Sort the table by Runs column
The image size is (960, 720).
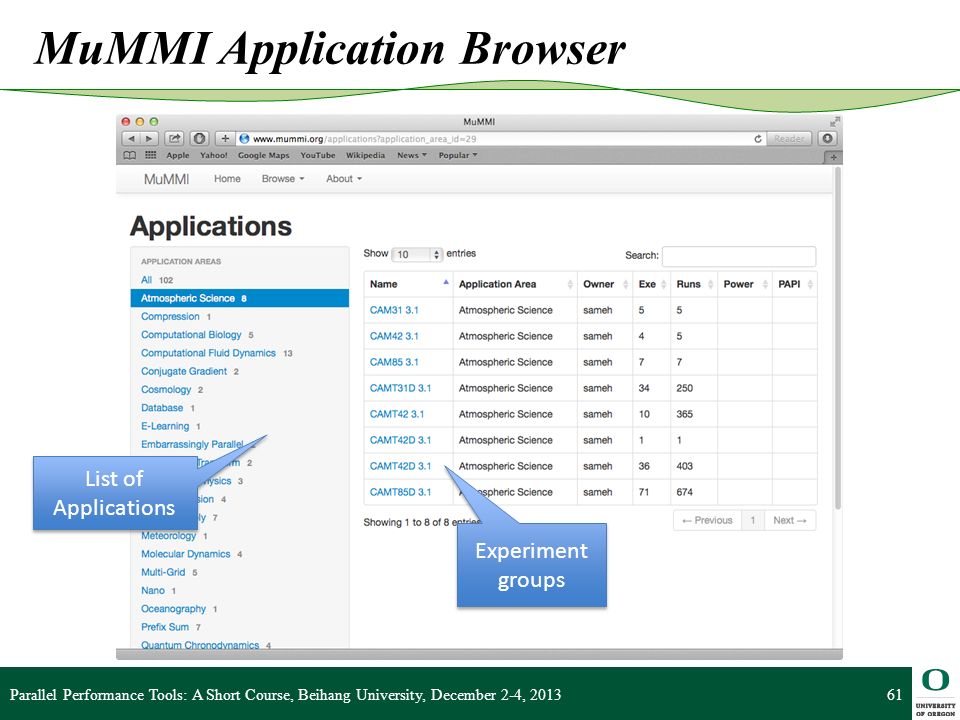click(694, 284)
